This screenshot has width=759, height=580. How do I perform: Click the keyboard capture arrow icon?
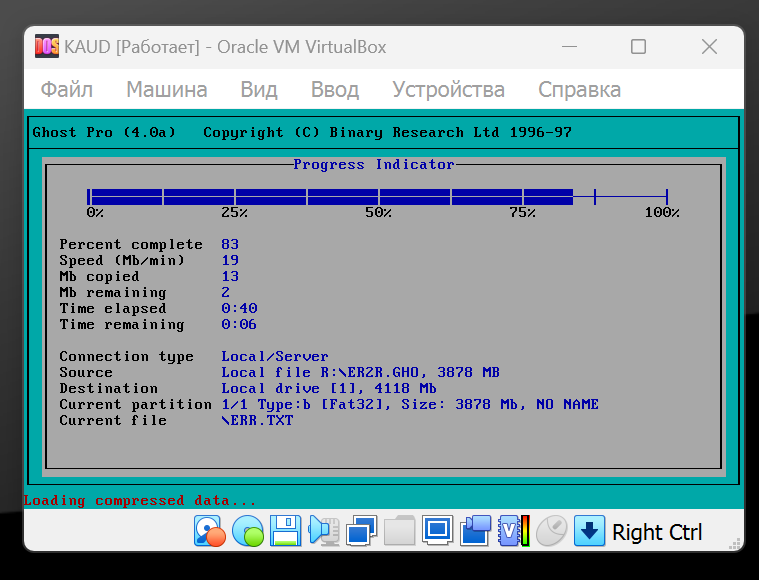[589, 531]
